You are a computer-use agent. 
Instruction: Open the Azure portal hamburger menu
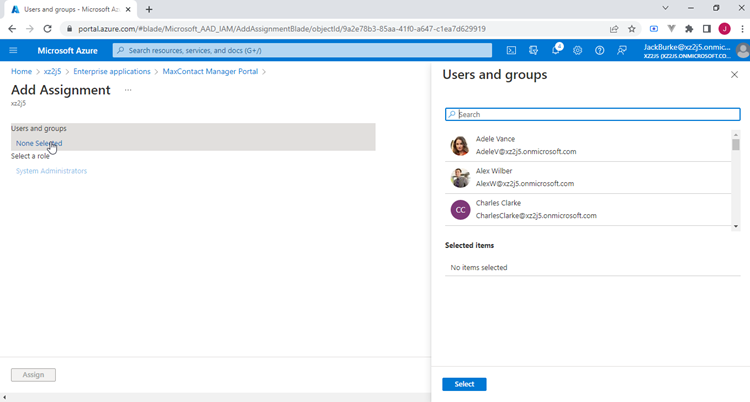pos(13,50)
